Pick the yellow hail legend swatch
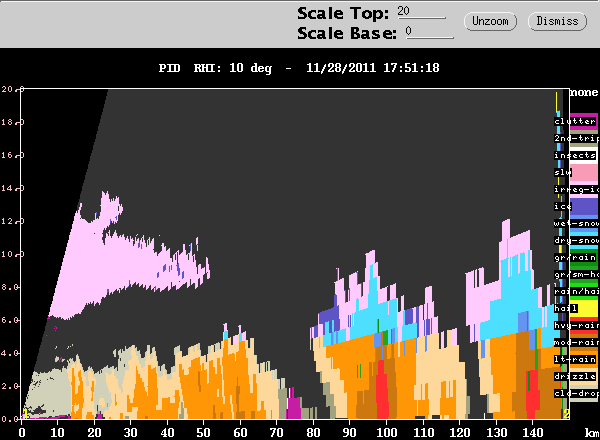The height and width of the screenshot is (440, 600). click(584, 308)
